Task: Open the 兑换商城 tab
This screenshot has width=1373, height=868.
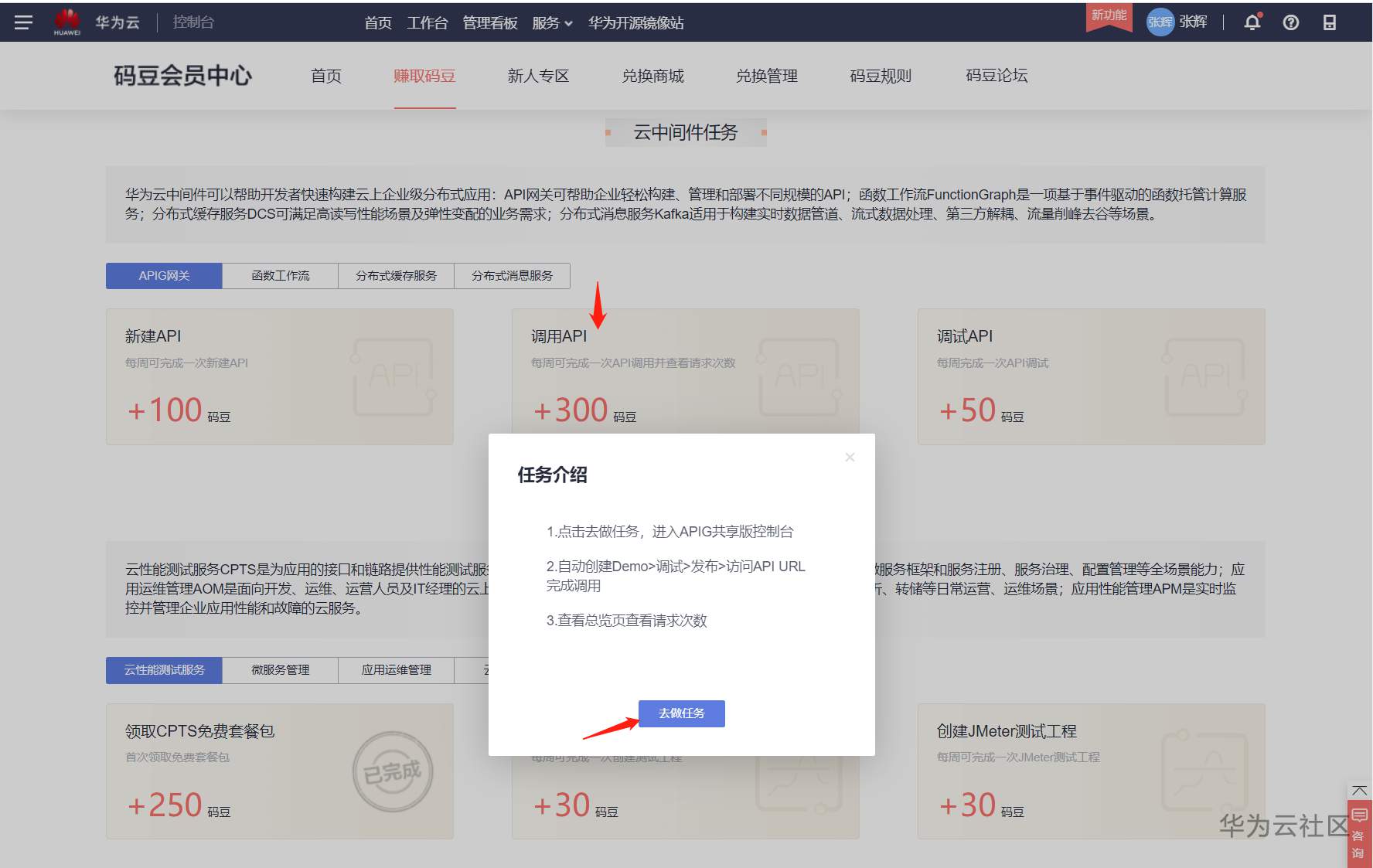Action: [x=653, y=76]
